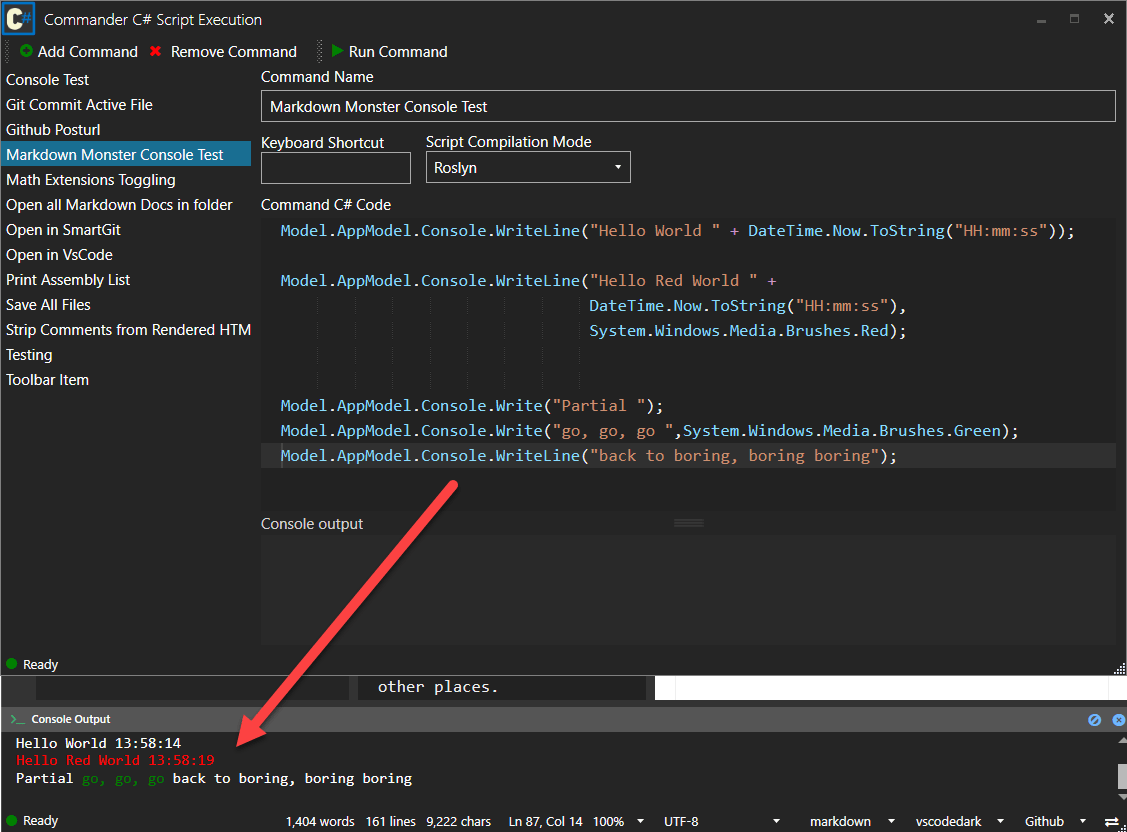Click the "1,404 words" status bar entry
1127x832 pixels.
(320, 821)
